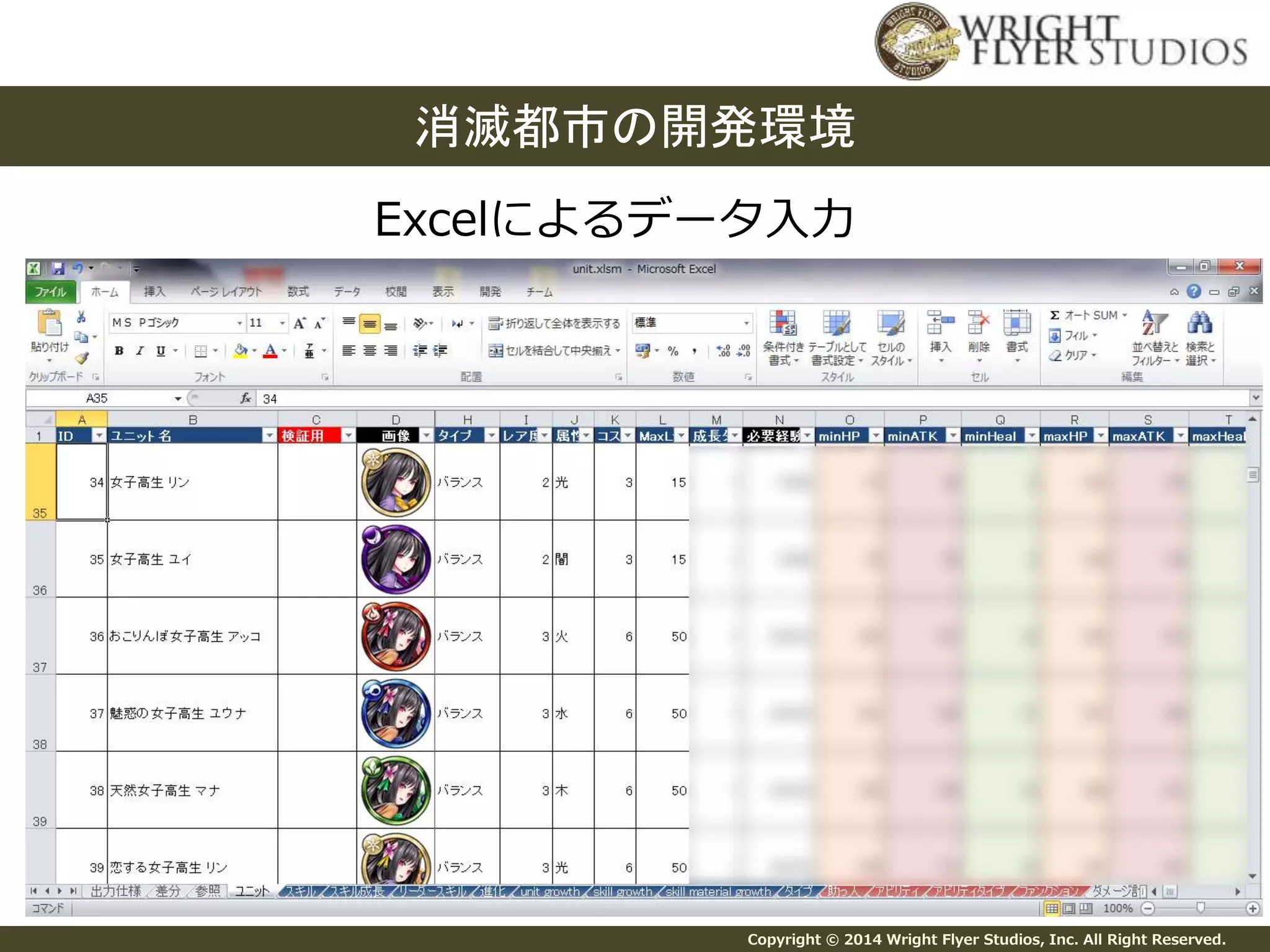1270x952 pixels.
Task: Open Conditional Formatting (条件付き書式)
Action: pyautogui.click(x=783, y=338)
